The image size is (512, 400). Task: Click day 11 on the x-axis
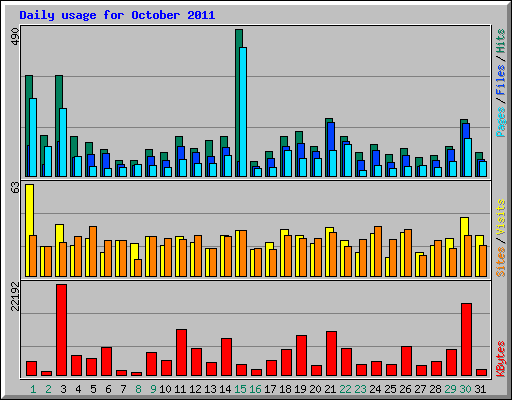click(180, 389)
